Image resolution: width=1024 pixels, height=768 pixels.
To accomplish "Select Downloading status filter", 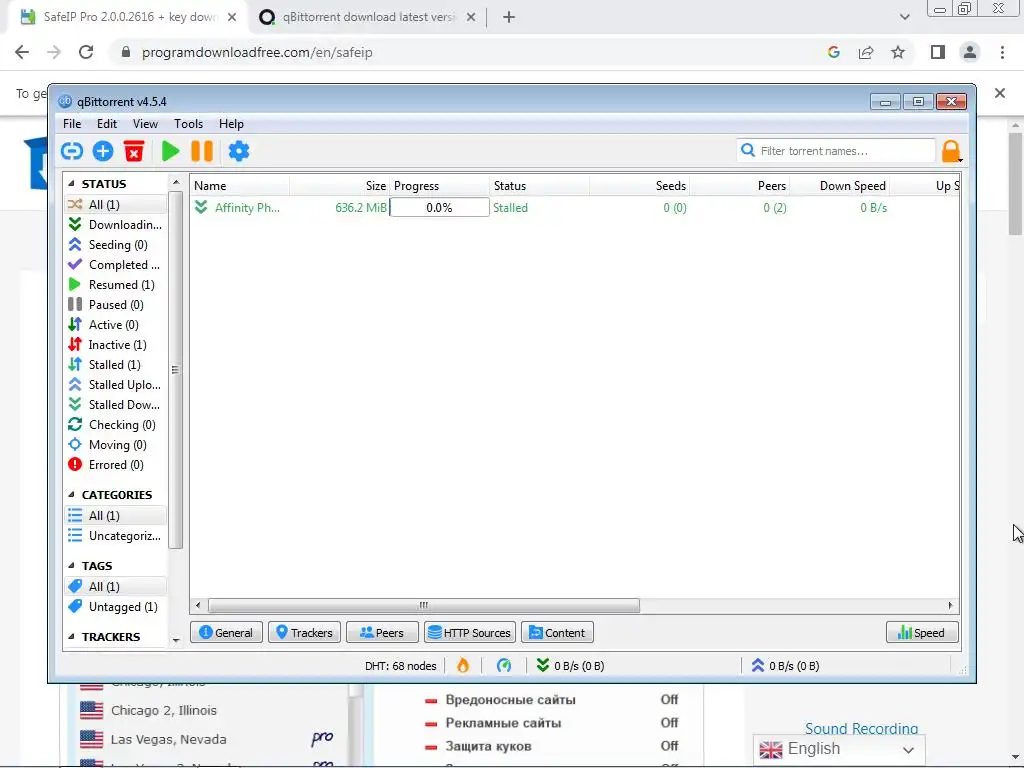I will click(116, 225).
